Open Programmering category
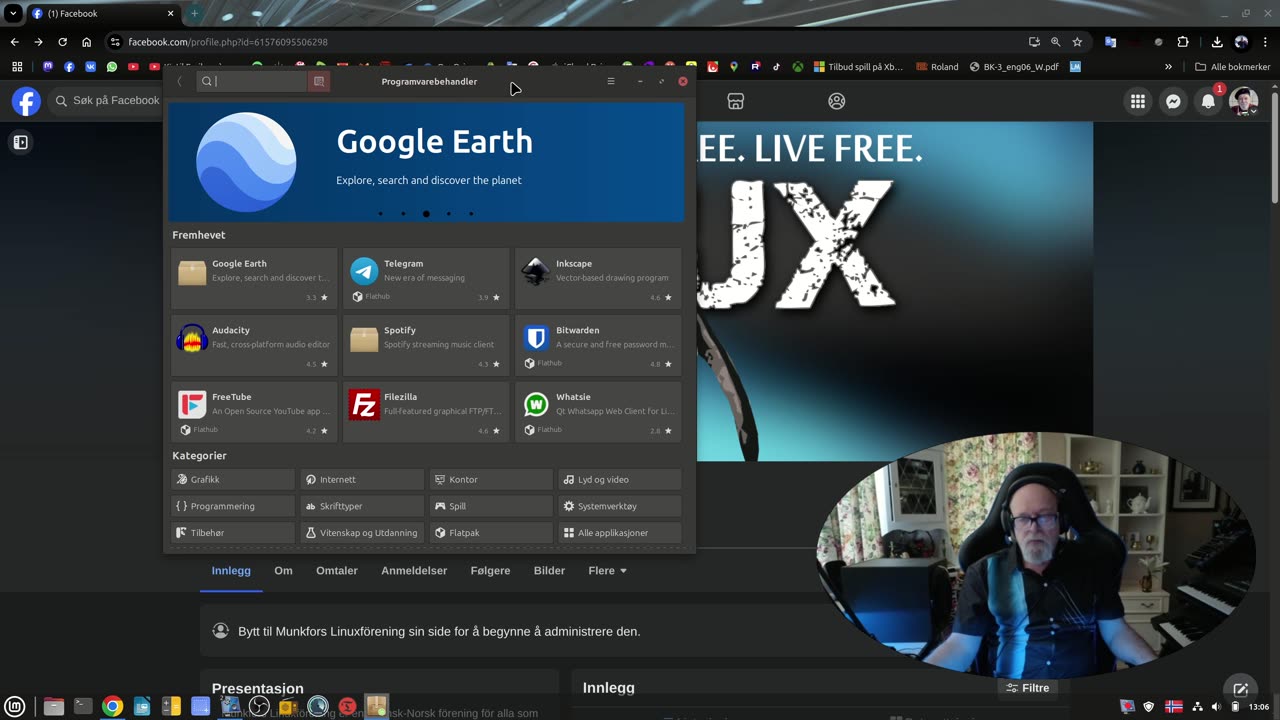Image resolution: width=1280 pixels, height=720 pixels. click(x=233, y=506)
